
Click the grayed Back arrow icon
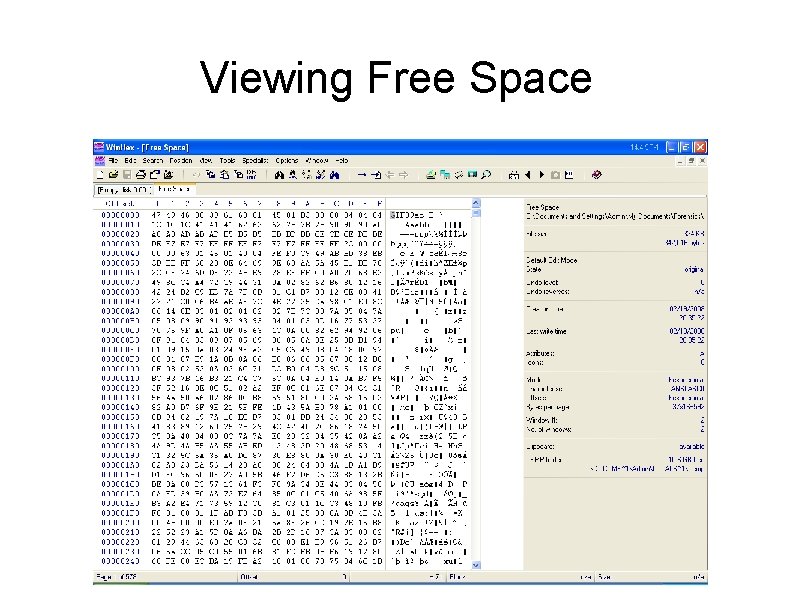tap(389, 175)
